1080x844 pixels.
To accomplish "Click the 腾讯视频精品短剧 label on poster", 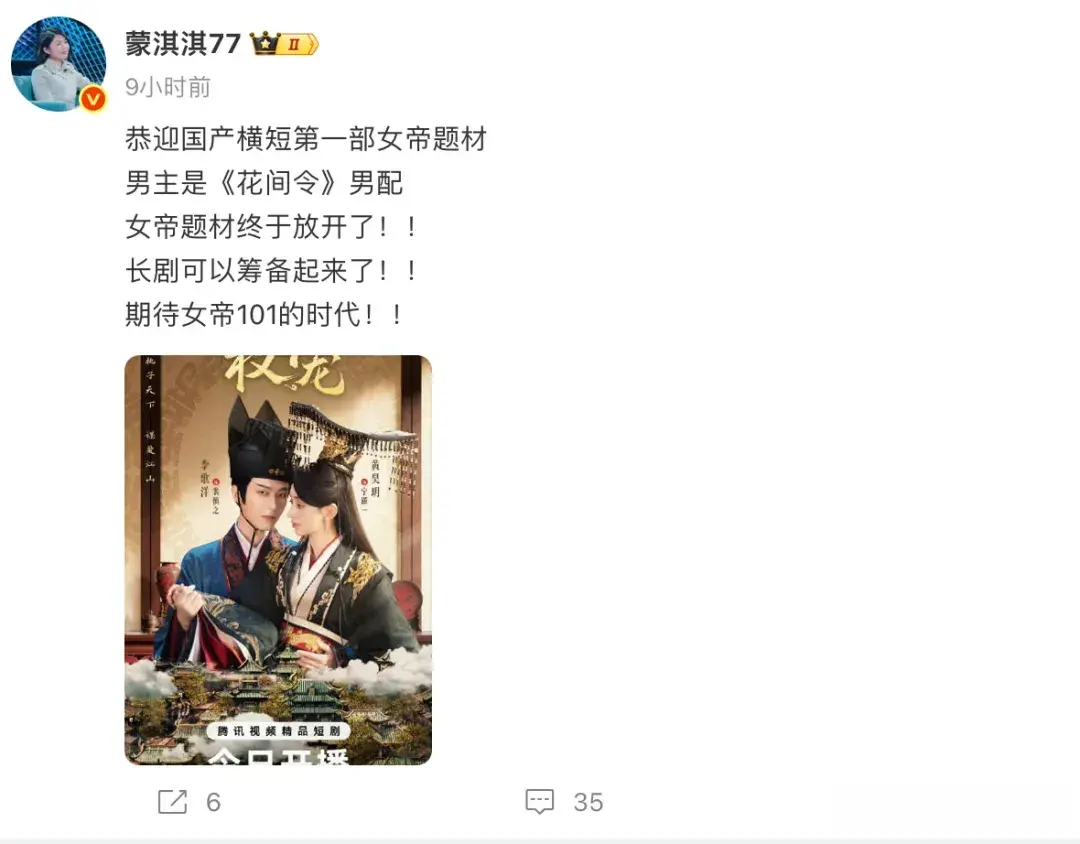I will pos(278,731).
